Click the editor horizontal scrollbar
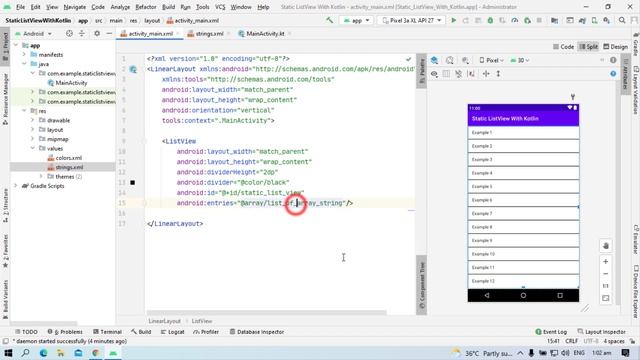 coord(267,313)
